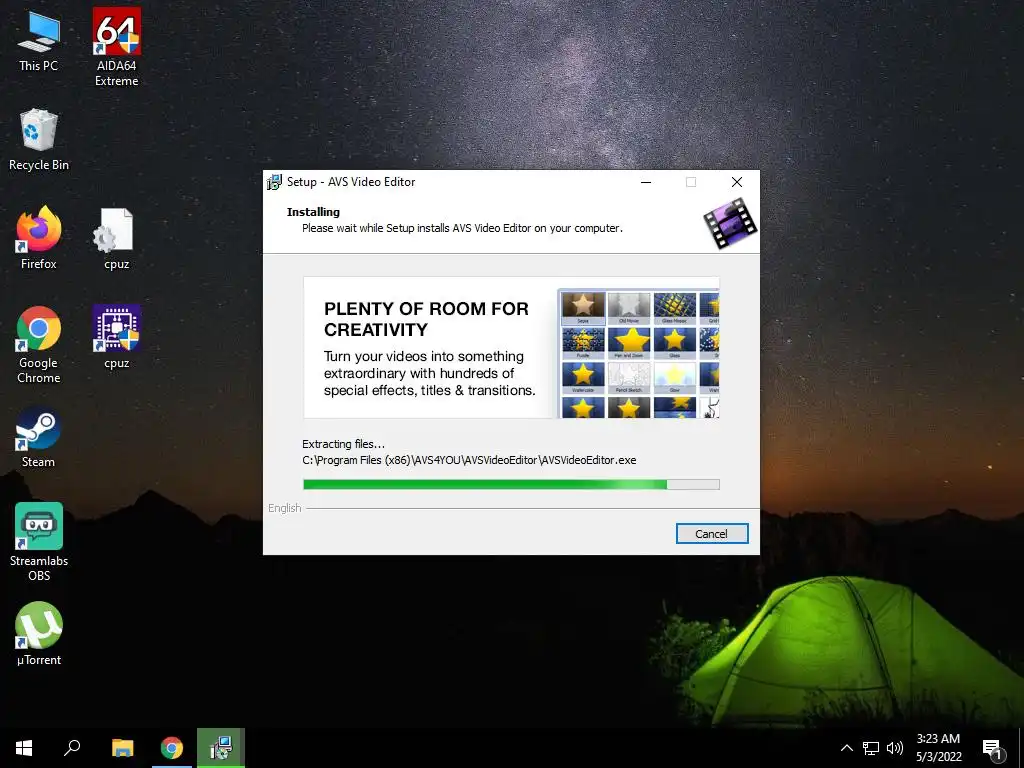Screen dimensions: 1024x768
Task: Open the volume control tray icon
Action: tap(895, 748)
